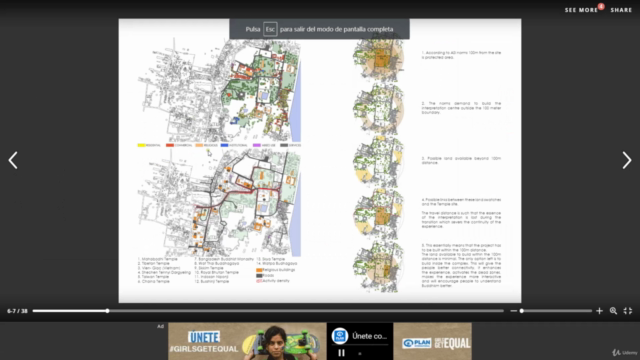Click the red Commercial legend swatch
The image size is (640, 360).
click(170, 145)
